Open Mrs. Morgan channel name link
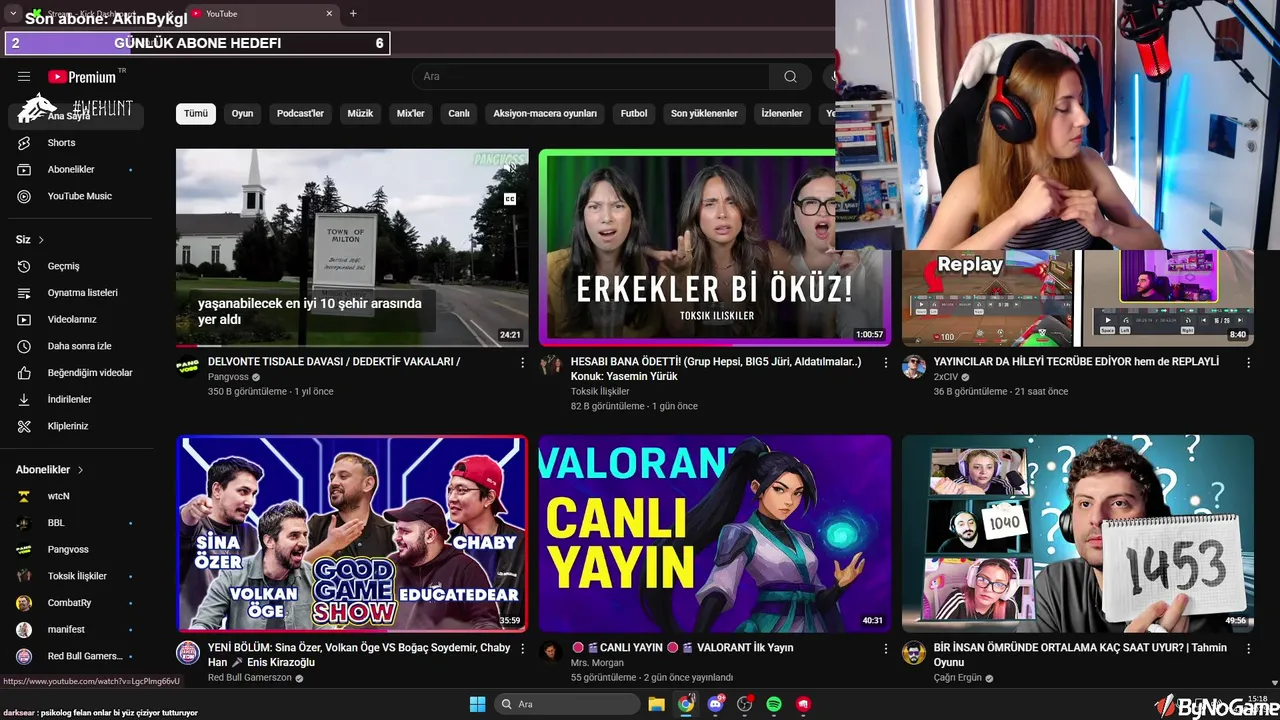This screenshot has width=1280, height=720. click(x=597, y=663)
